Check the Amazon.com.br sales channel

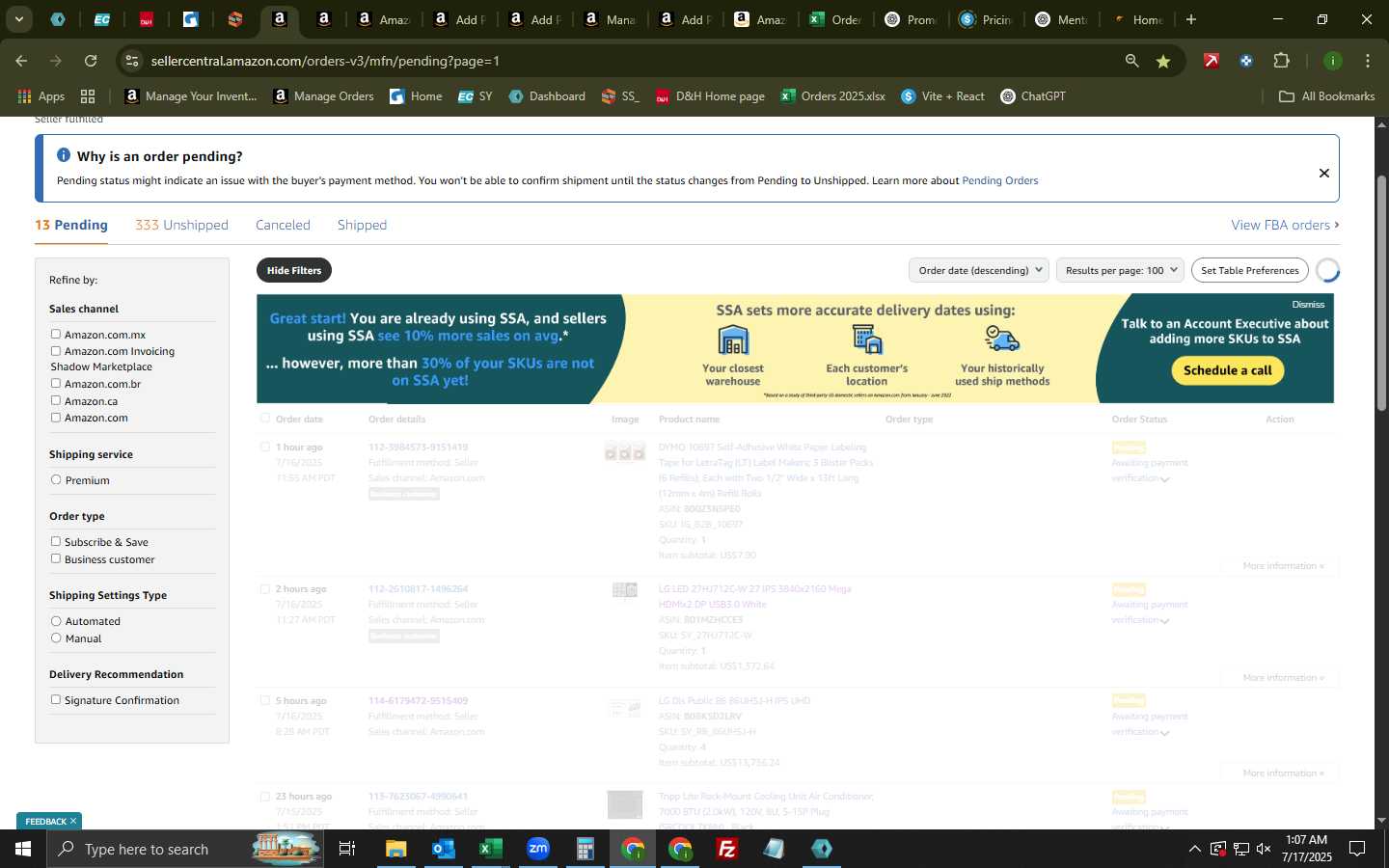(x=56, y=383)
